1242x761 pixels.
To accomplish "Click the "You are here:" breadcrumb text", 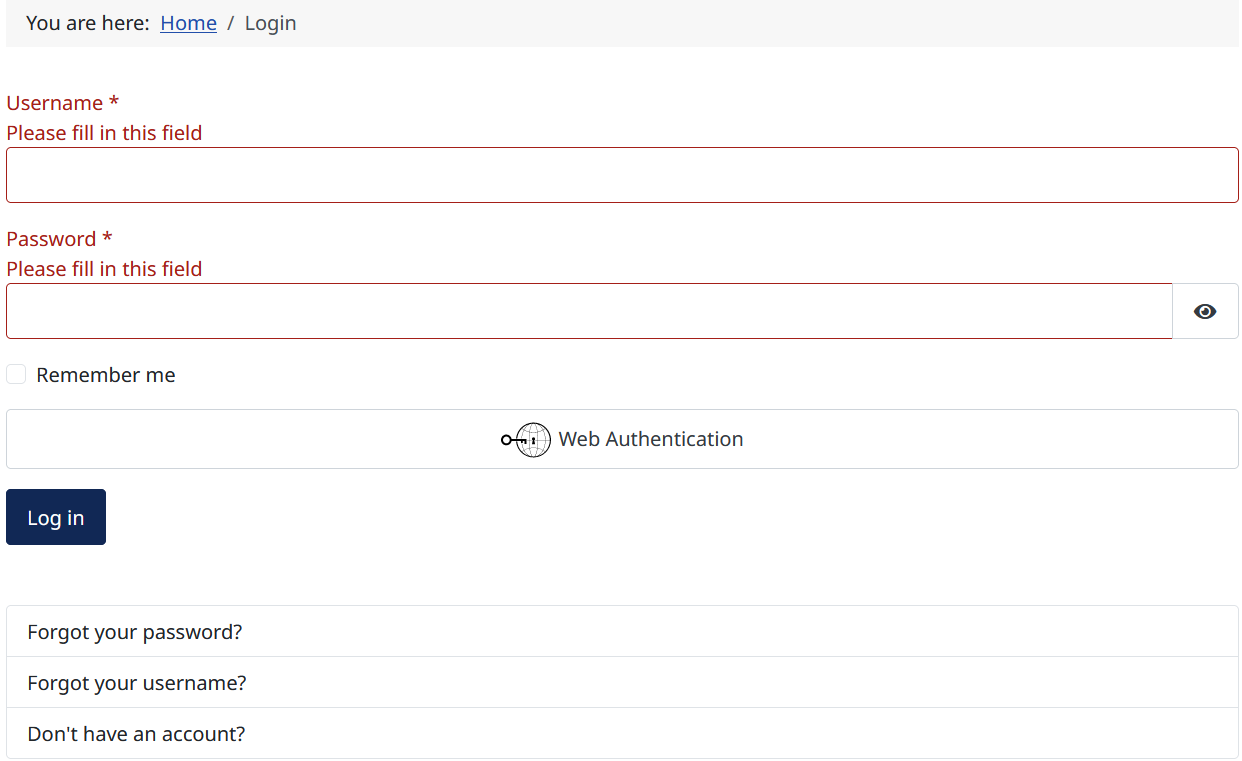I will coord(88,23).
